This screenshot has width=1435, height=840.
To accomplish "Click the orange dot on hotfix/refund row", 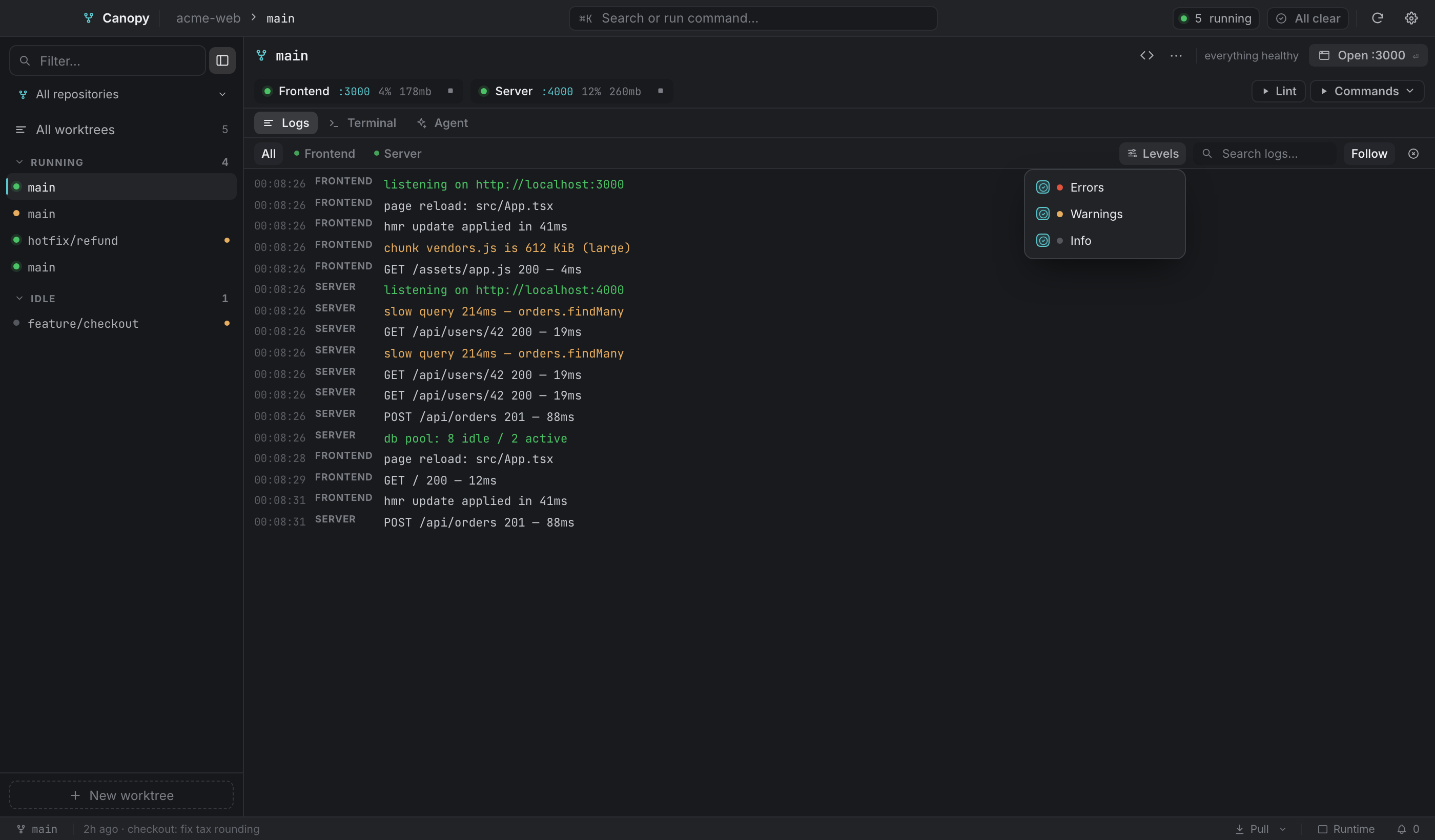I will (x=227, y=240).
